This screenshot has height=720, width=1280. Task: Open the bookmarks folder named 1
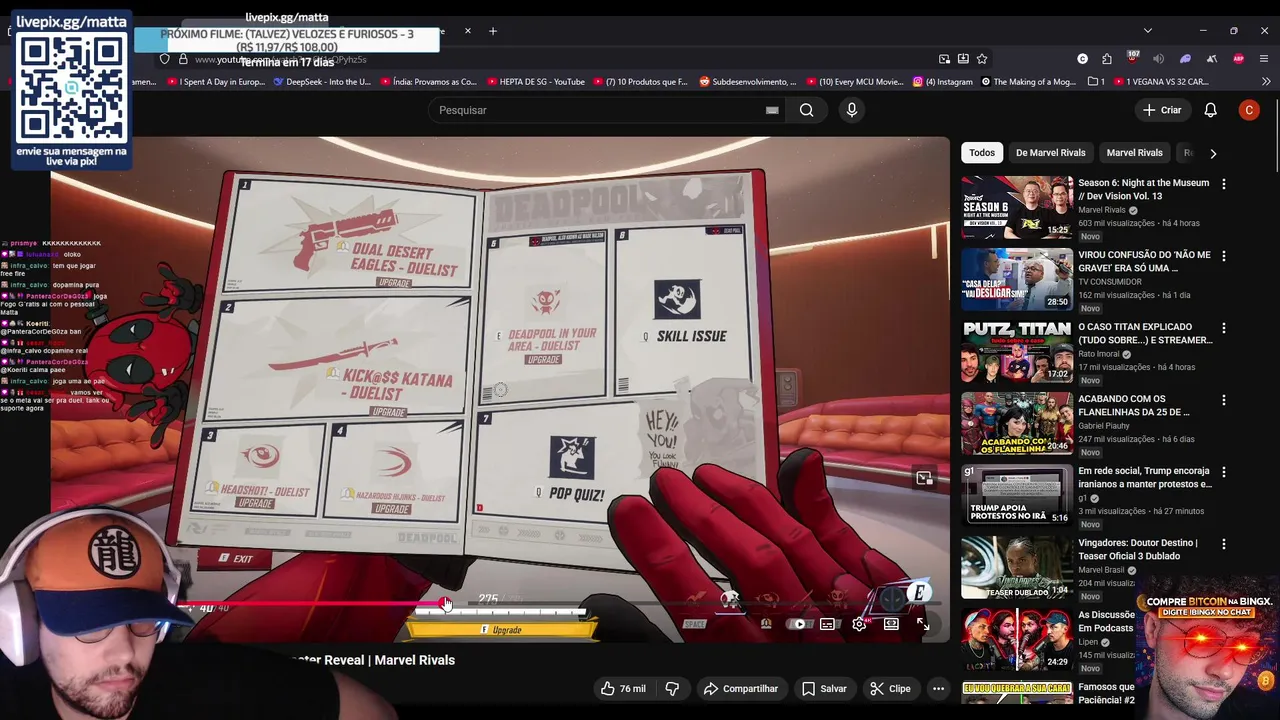pos(1096,82)
